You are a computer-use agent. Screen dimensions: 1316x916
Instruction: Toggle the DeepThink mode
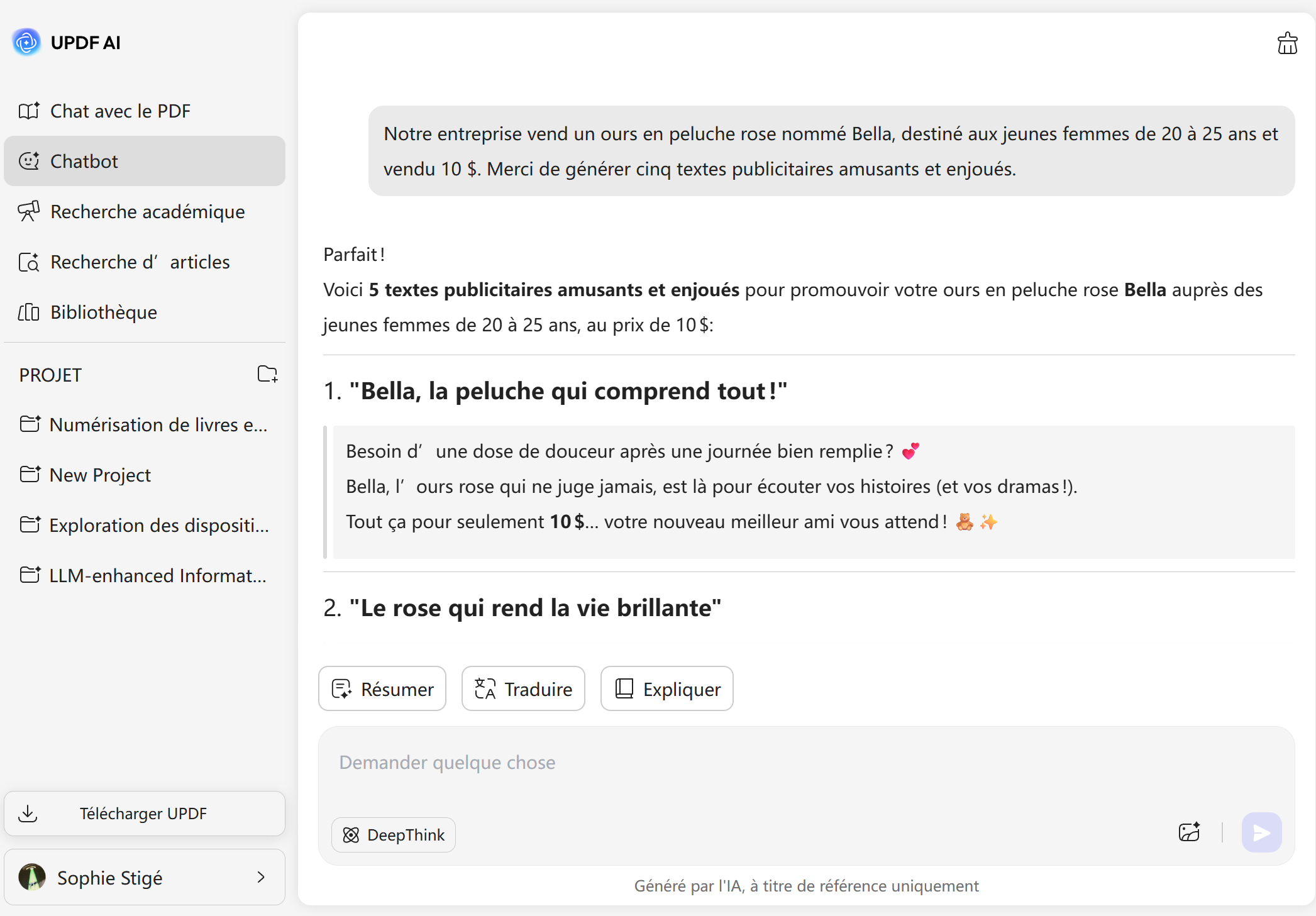[394, 835]
